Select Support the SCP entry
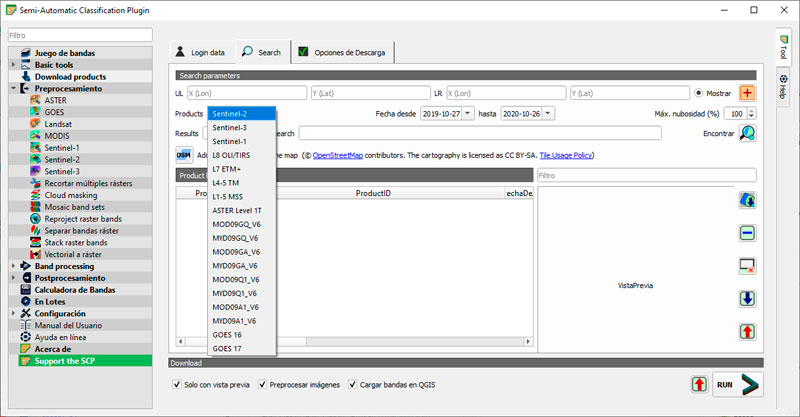The image size is (800, 417). (85, 361)
